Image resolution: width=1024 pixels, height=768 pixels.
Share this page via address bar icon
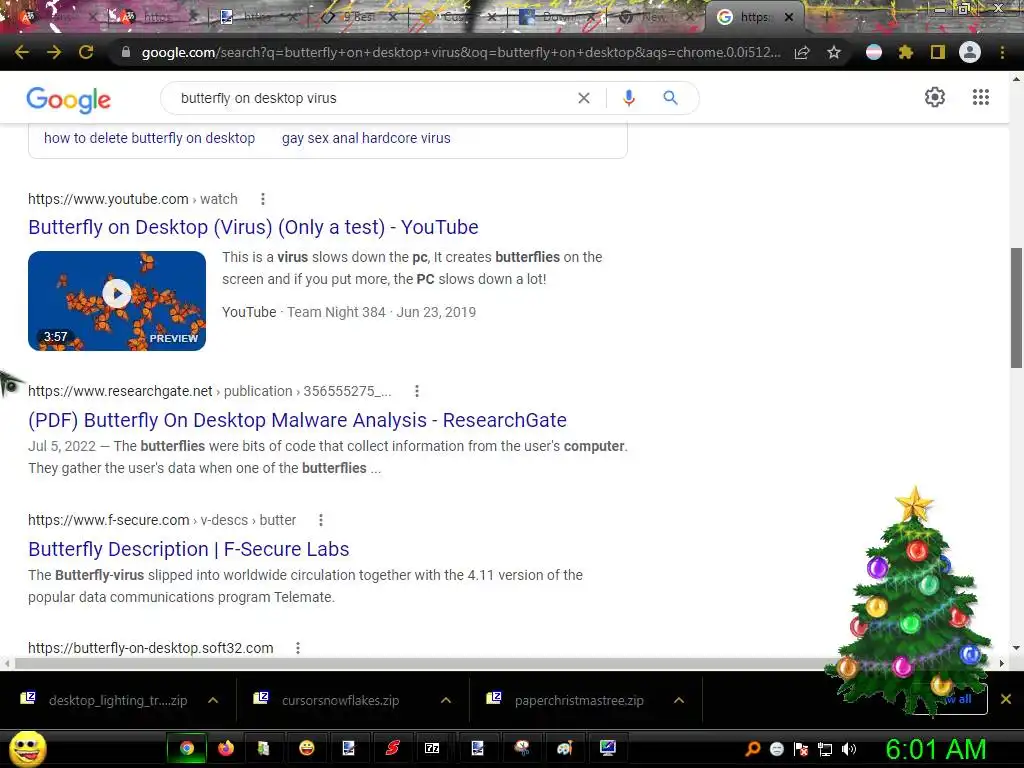coord(802,52)
